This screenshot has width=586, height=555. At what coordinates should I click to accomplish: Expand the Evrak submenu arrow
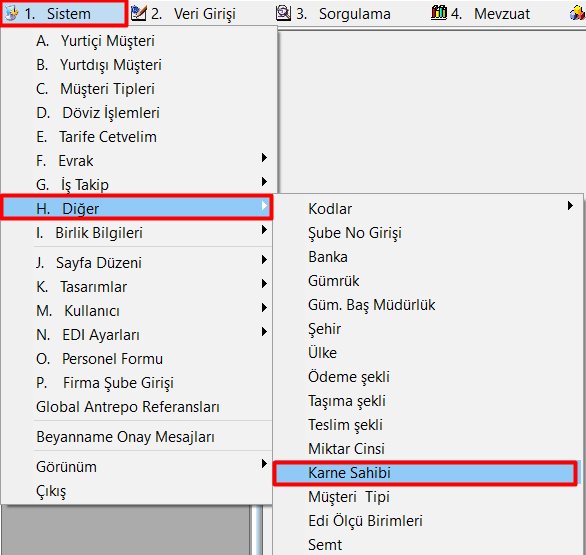[x=264, y=157]
